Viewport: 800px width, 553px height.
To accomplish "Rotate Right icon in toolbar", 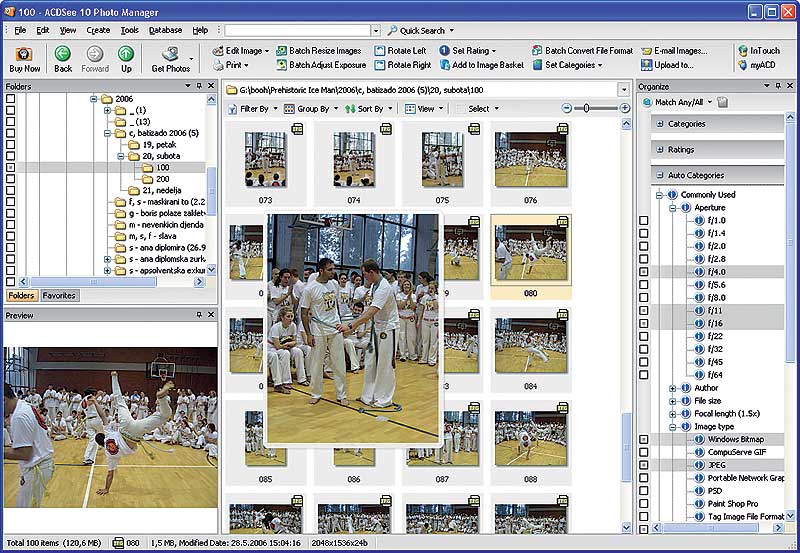I will pyautogui.click(x=380, y=65).
